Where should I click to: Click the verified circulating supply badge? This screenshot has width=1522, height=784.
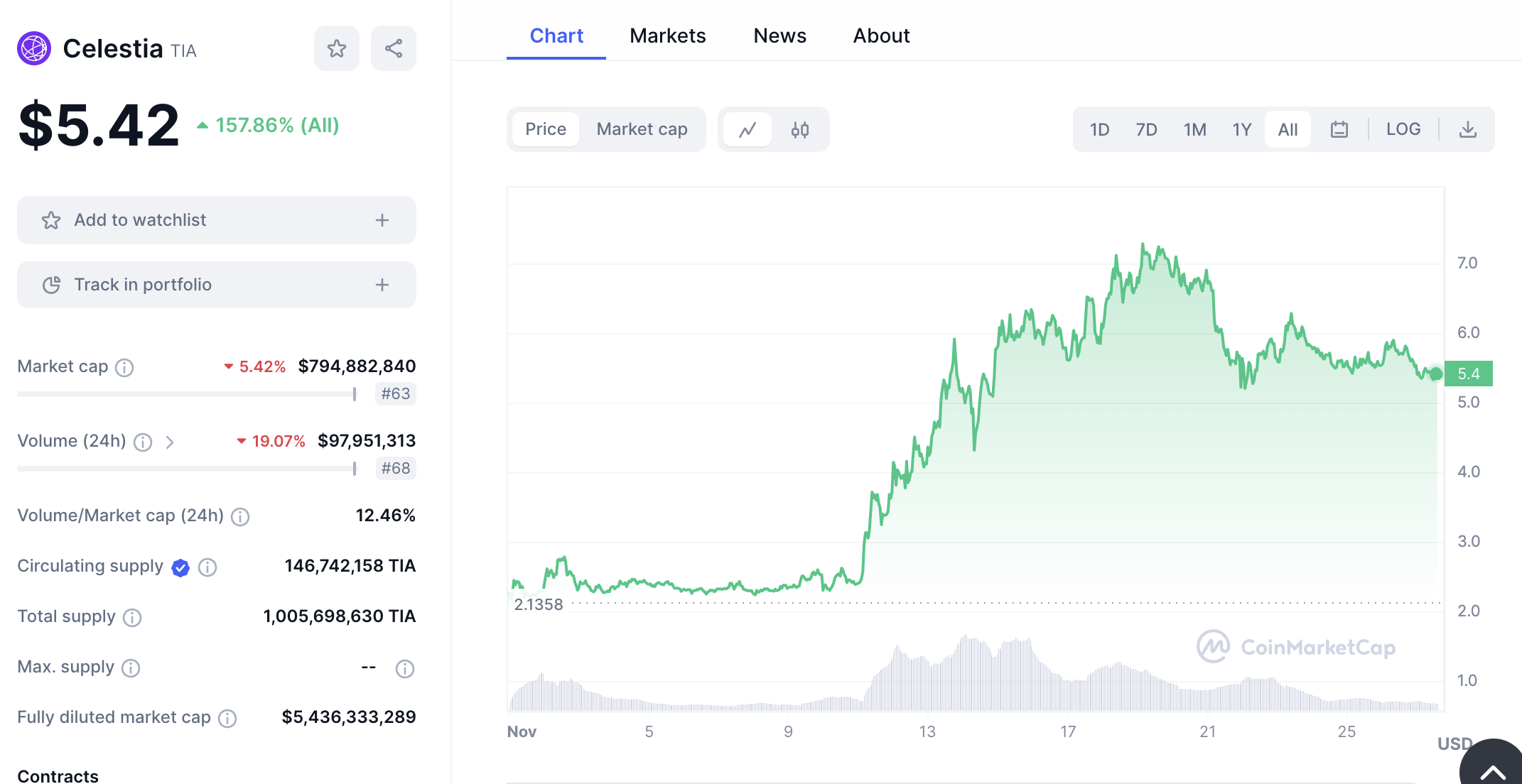pyautogui.click(x=180, y=567)
